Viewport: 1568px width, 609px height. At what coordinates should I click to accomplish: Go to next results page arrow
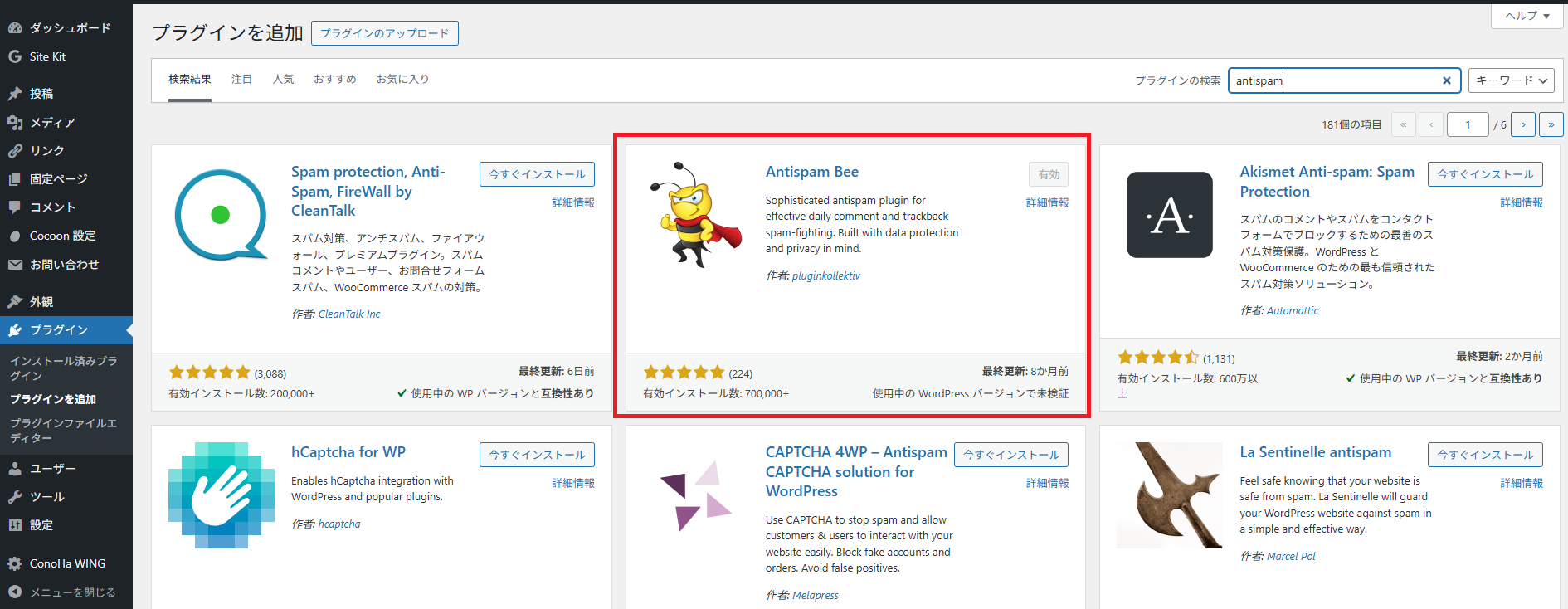(1523, 124)
